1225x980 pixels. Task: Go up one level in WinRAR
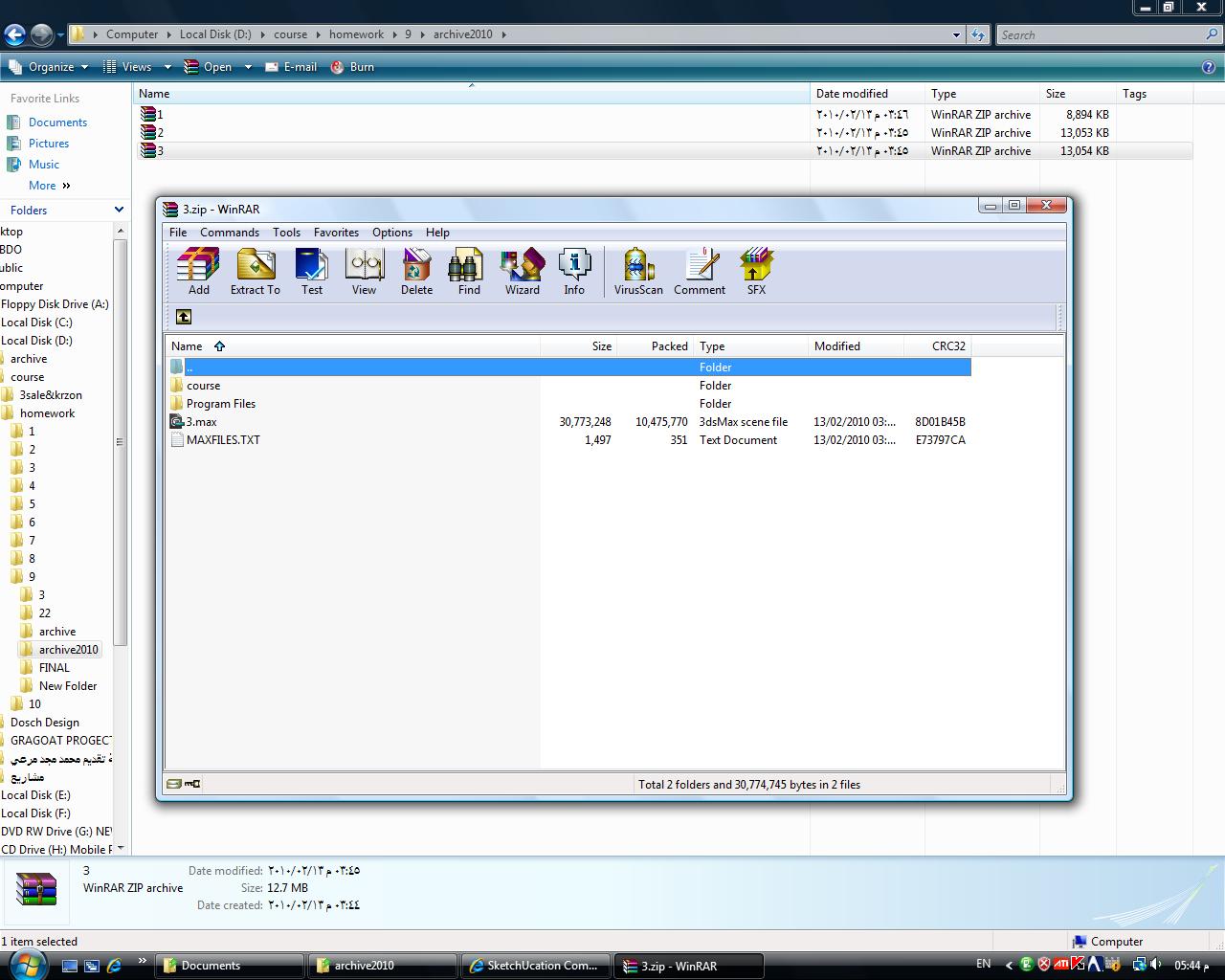pos(184,317)
